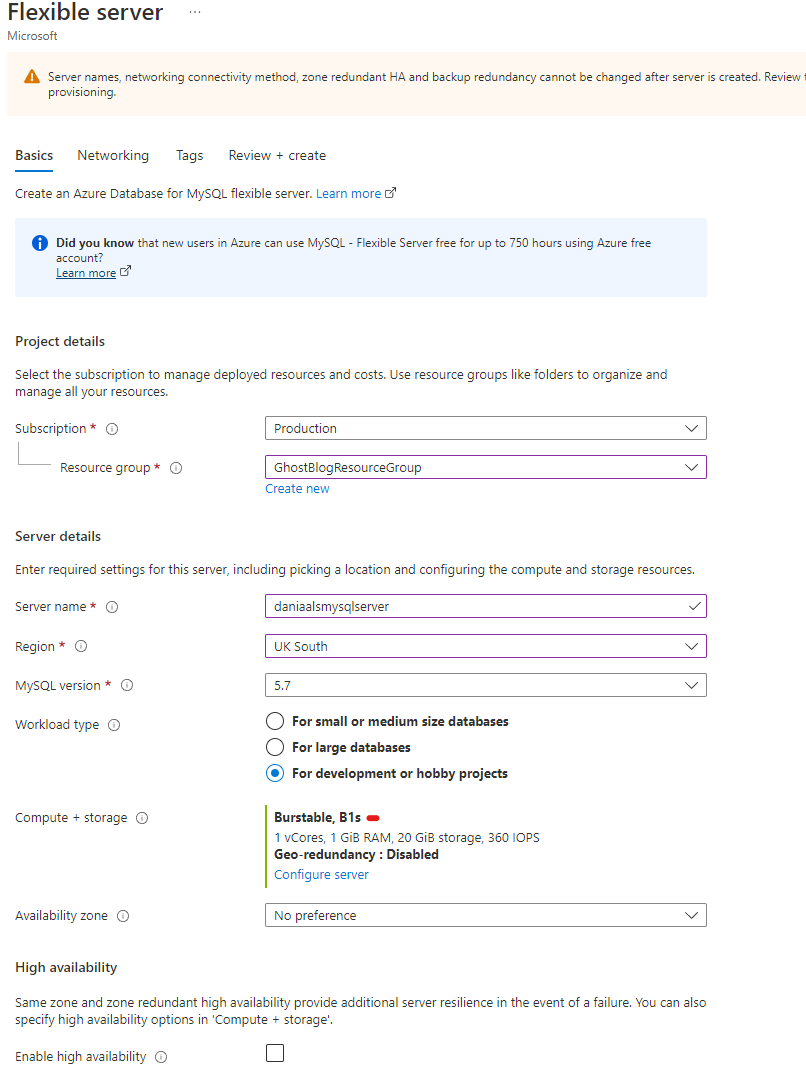
Task: Show the Workload type info tooltip icon
Action: (x=114, y=725)
